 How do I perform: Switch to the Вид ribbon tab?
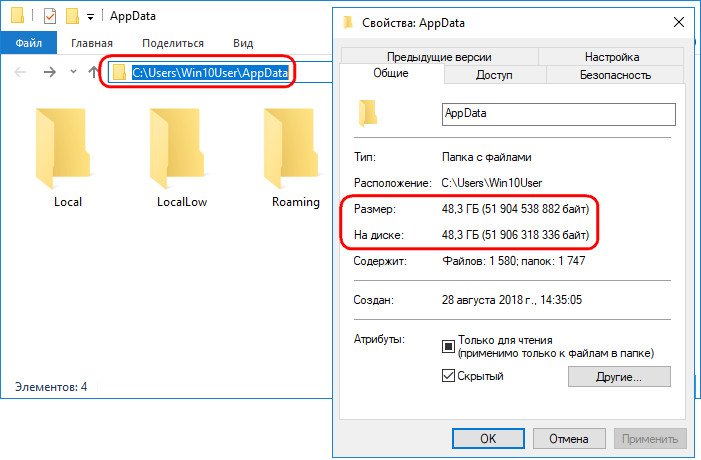(243, 43)
